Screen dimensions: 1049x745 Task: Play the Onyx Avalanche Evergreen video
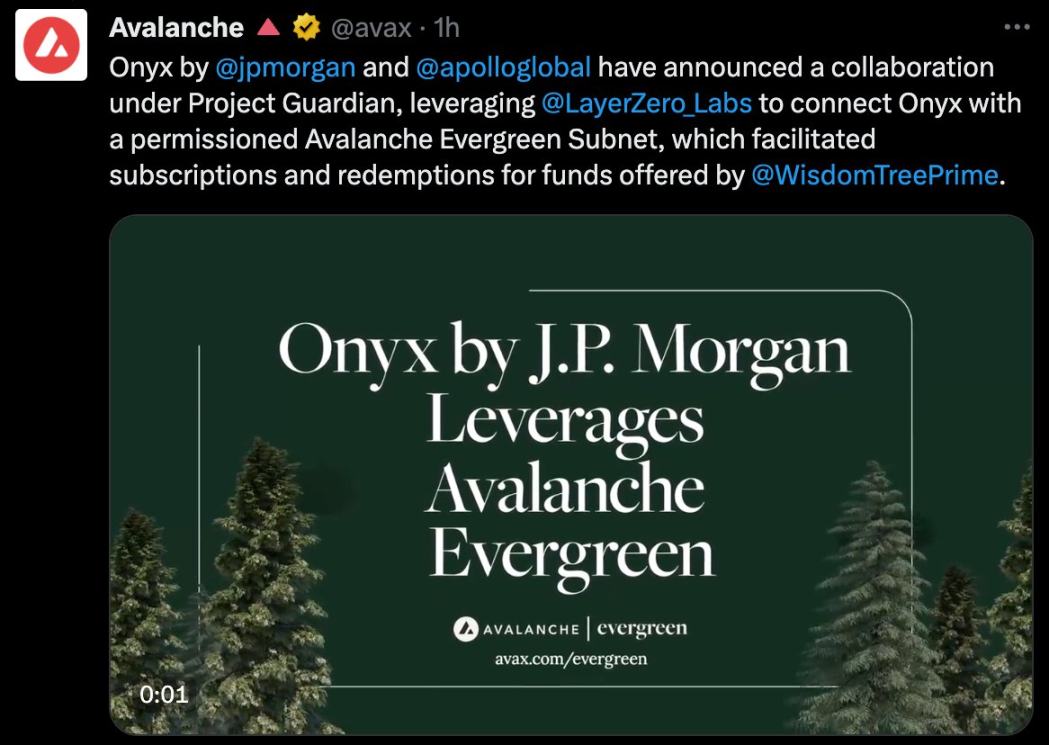click(x=571, y=475)
